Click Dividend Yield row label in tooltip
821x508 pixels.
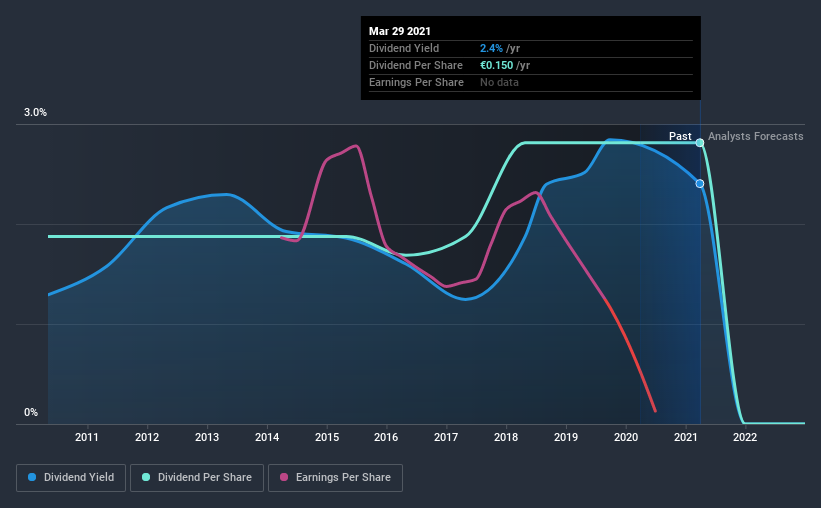[x=404, y=48]
